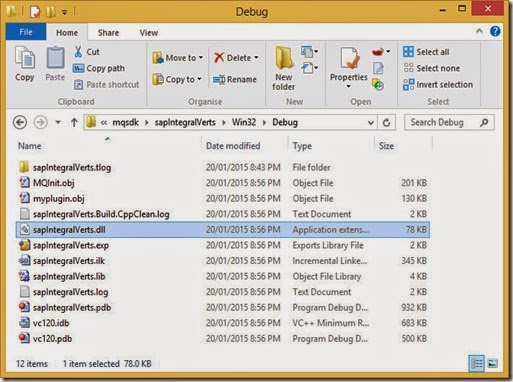Viewport: 513px width, 382px height.
Task: Cut the selected file
Action: click(87, 52)
